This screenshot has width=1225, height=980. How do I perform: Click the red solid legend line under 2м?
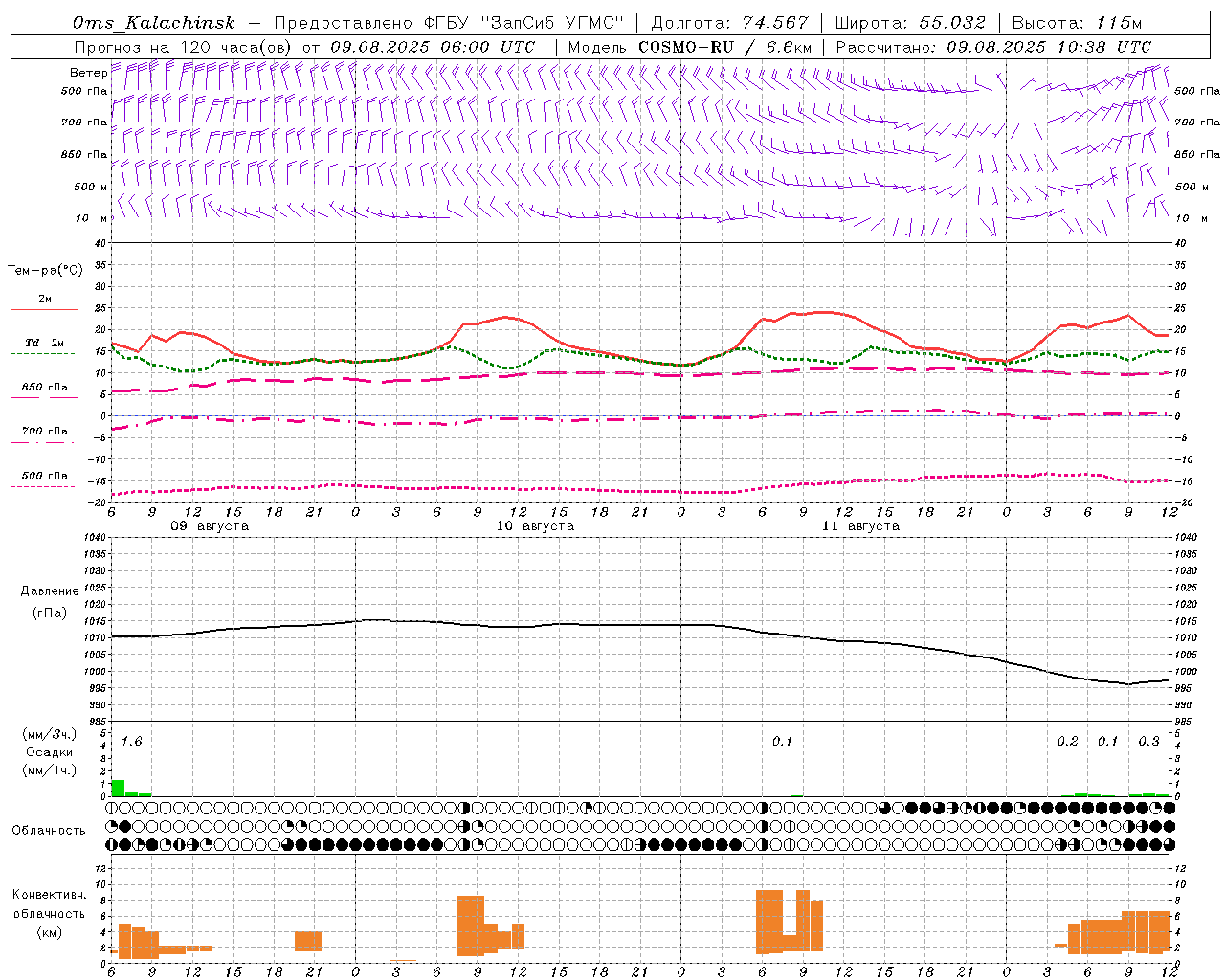click(x=44, y=310)
